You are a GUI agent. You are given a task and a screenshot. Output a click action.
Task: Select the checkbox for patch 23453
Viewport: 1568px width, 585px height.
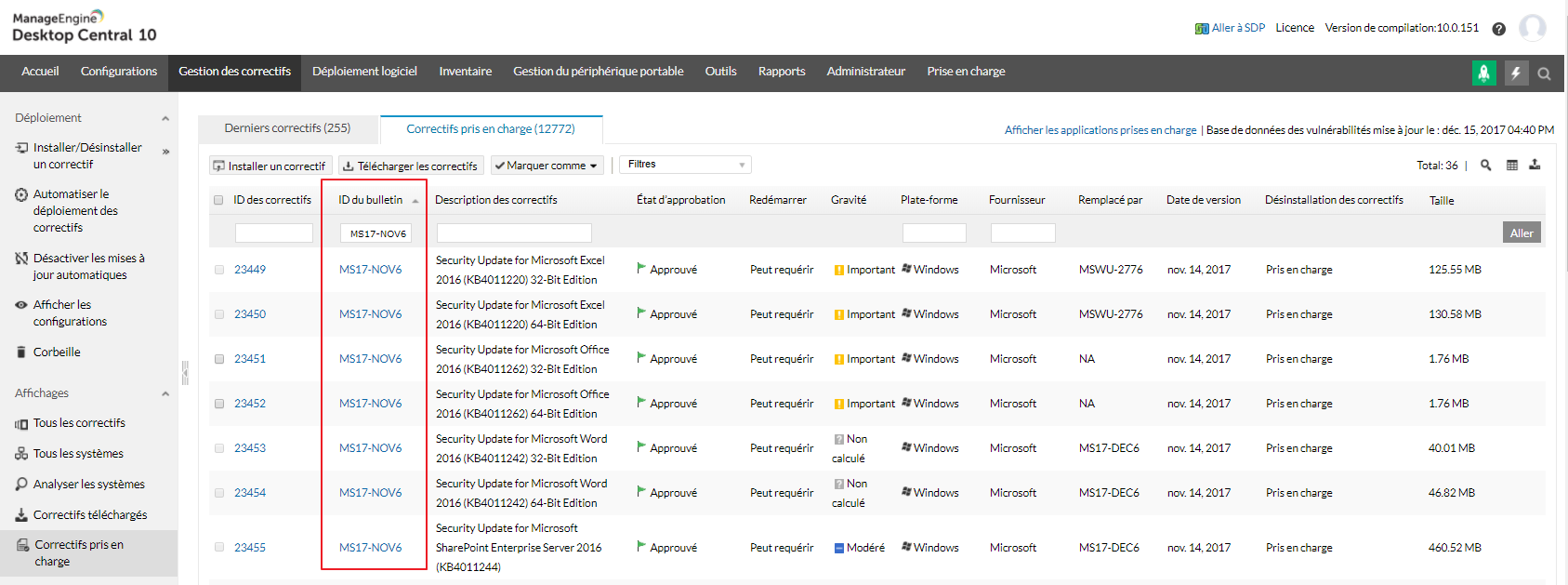point(219,448)
